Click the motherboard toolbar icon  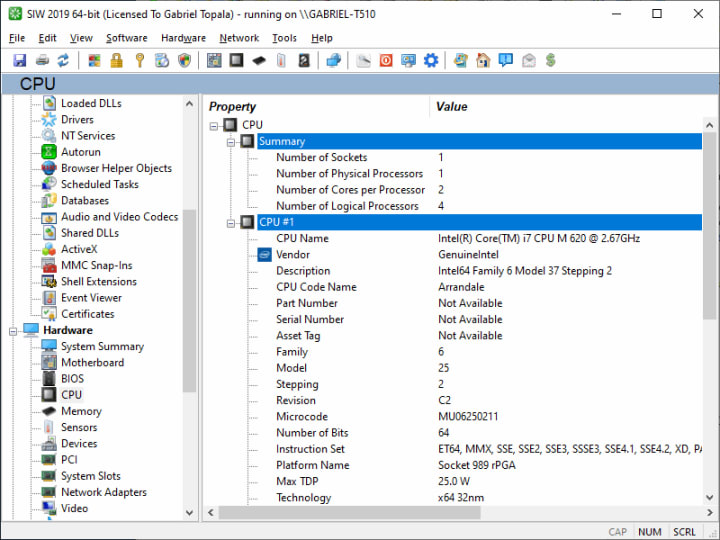pyautogui.click(x=214, y=60)
